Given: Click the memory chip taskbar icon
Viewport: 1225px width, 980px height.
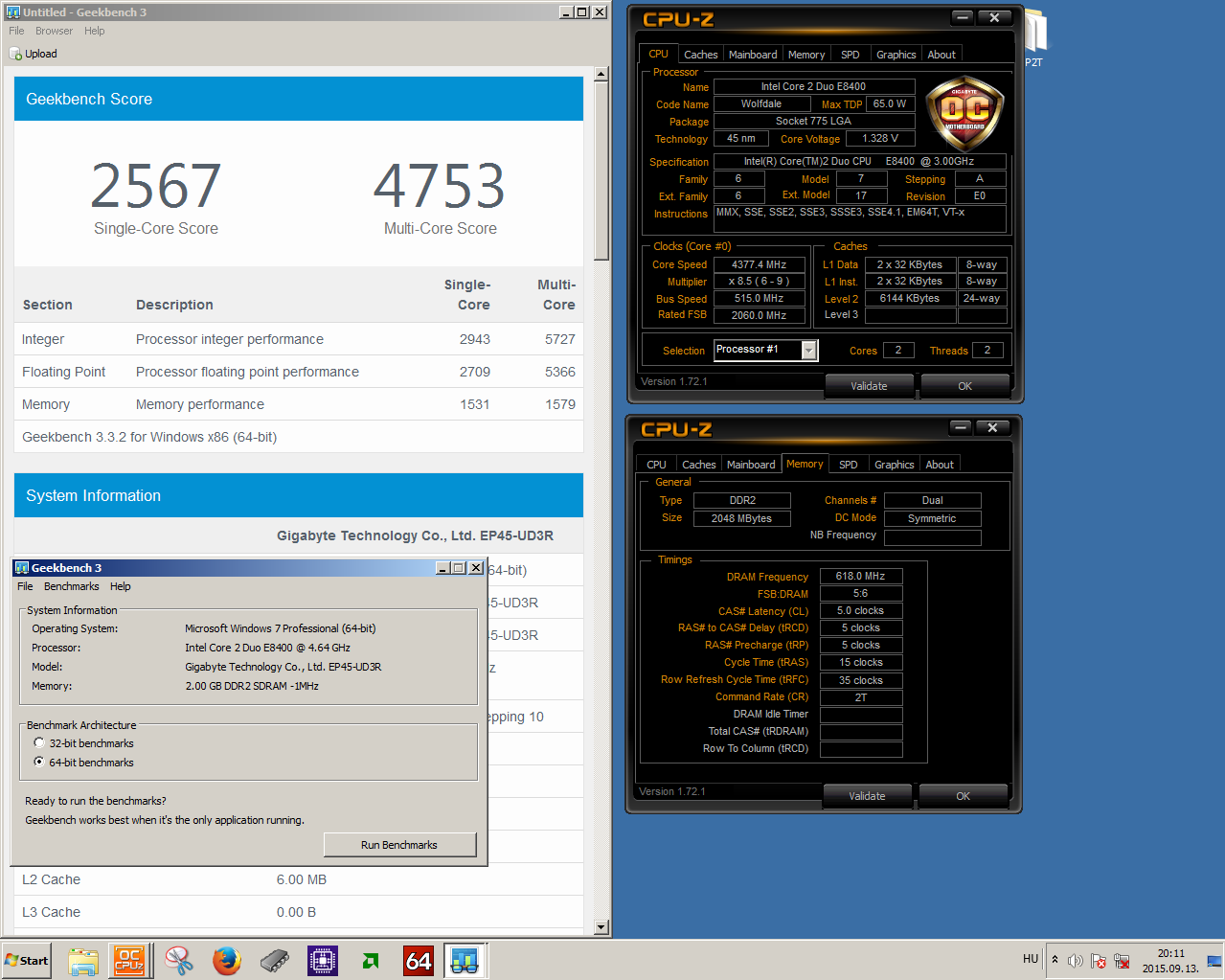Looking at the screenshot, I should pyautogui.click(x=275, y=960).
